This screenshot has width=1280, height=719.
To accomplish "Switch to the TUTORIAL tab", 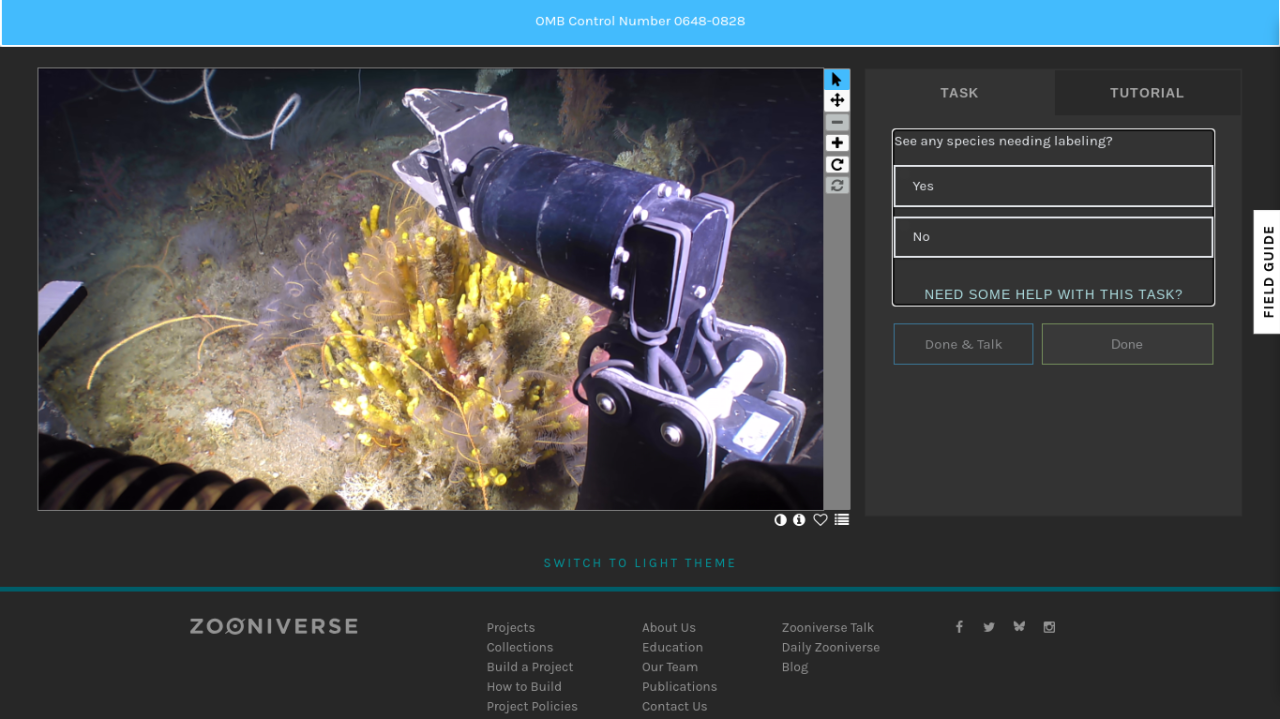I will 1147,92.
